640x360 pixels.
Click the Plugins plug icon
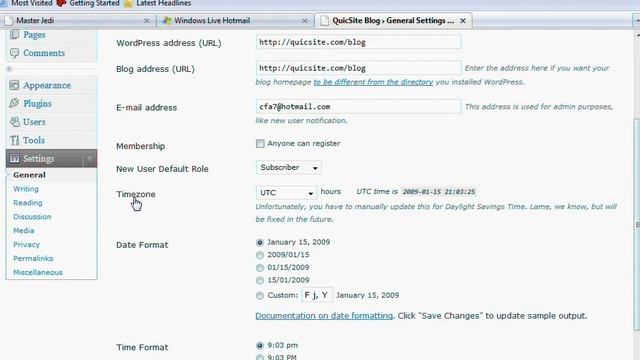pos(14,103)
